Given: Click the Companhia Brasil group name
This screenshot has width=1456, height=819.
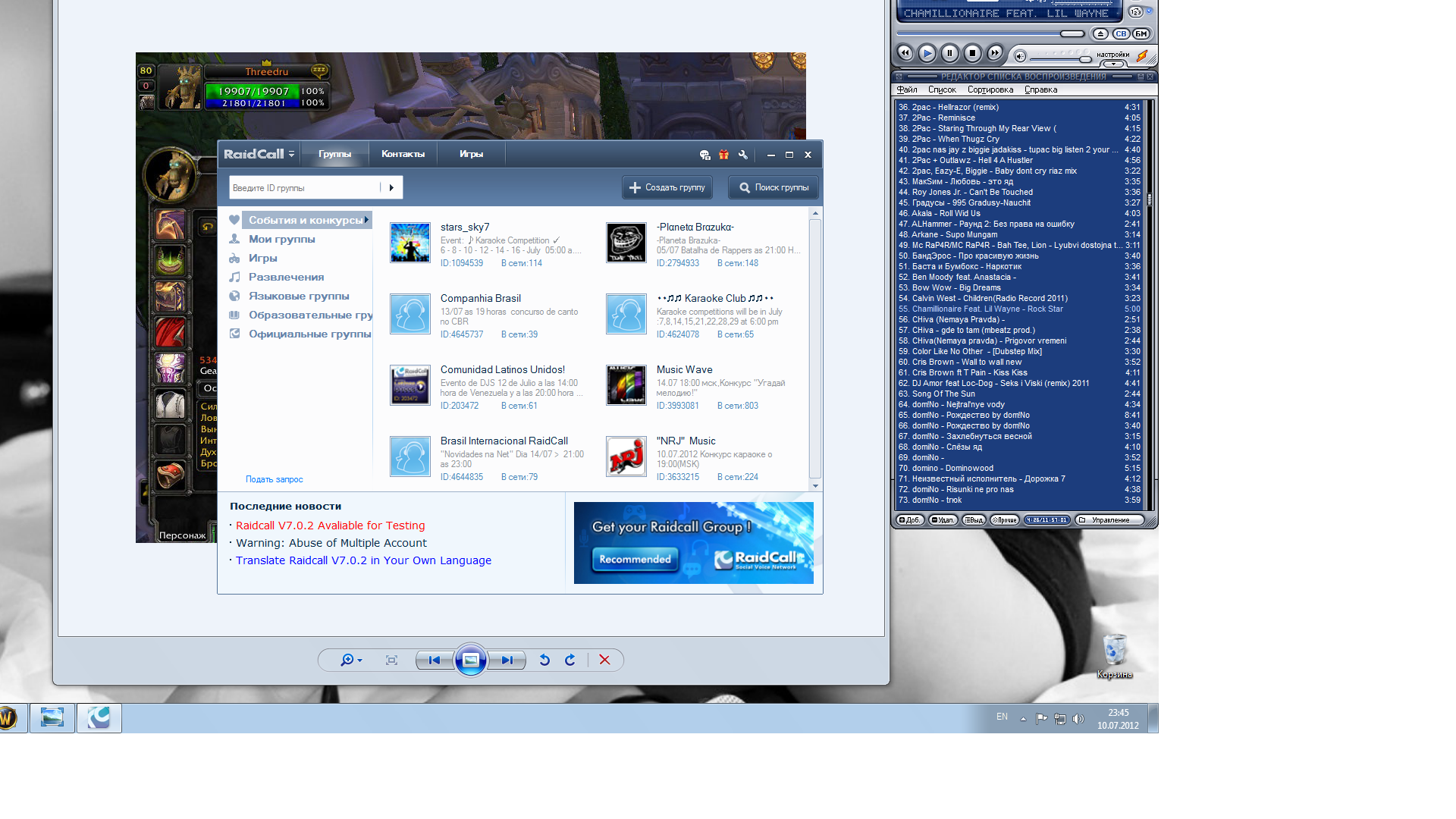Looking at the screenshot, I should (481, 298).
